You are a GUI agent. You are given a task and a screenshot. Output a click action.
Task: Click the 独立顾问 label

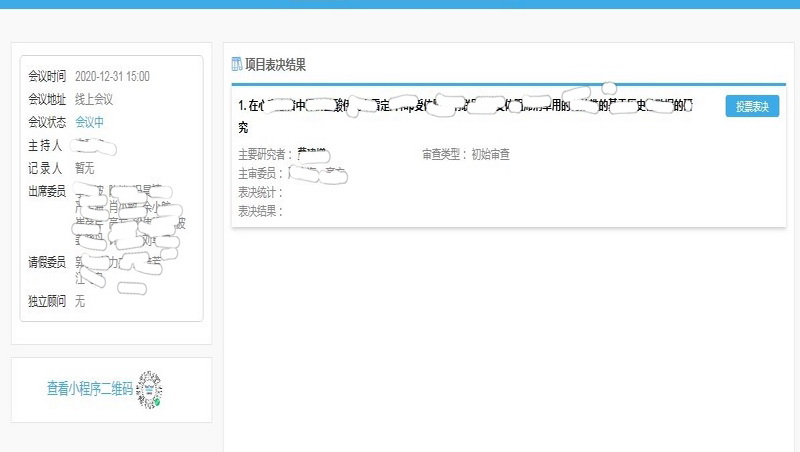click(47, 301)
